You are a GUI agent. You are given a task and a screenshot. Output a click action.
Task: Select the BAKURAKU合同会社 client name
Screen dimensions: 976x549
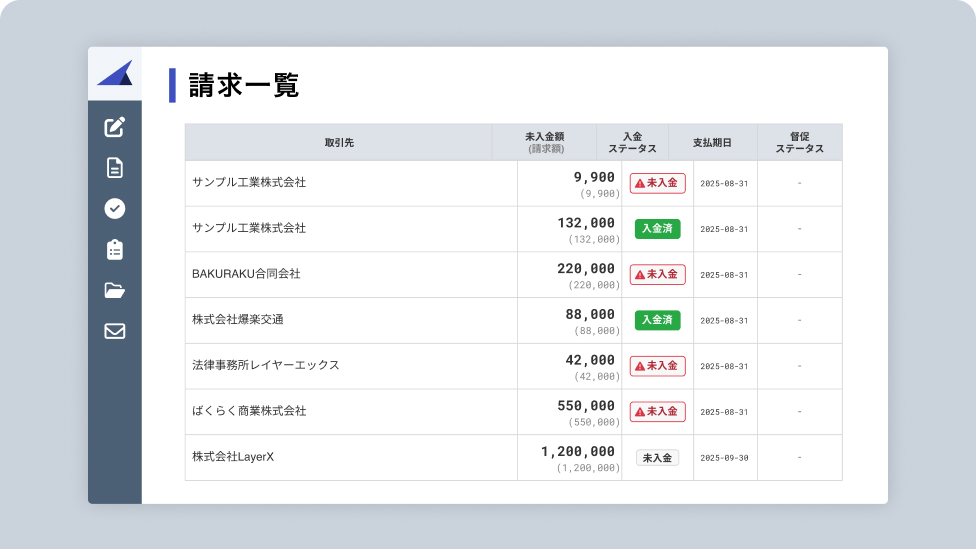pos(246,274)
